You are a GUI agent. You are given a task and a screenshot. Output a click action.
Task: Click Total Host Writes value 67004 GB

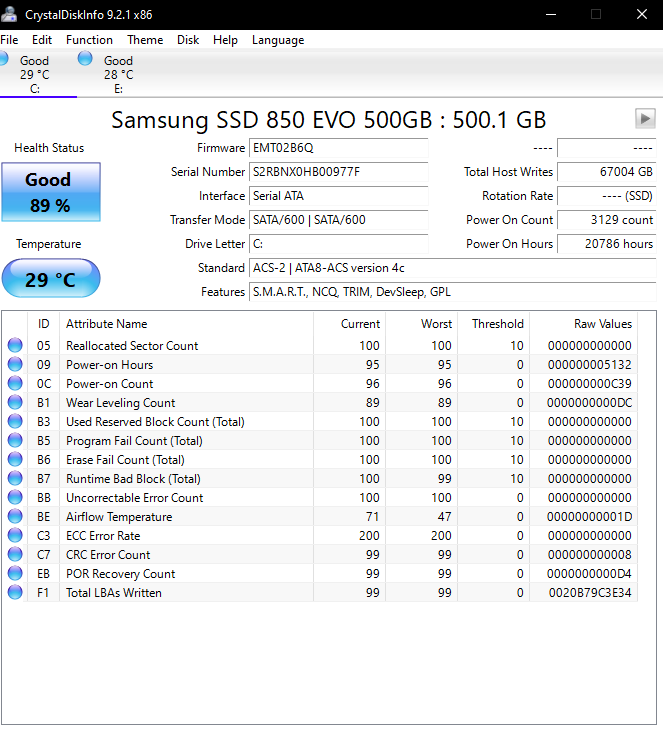coord(607,172)
